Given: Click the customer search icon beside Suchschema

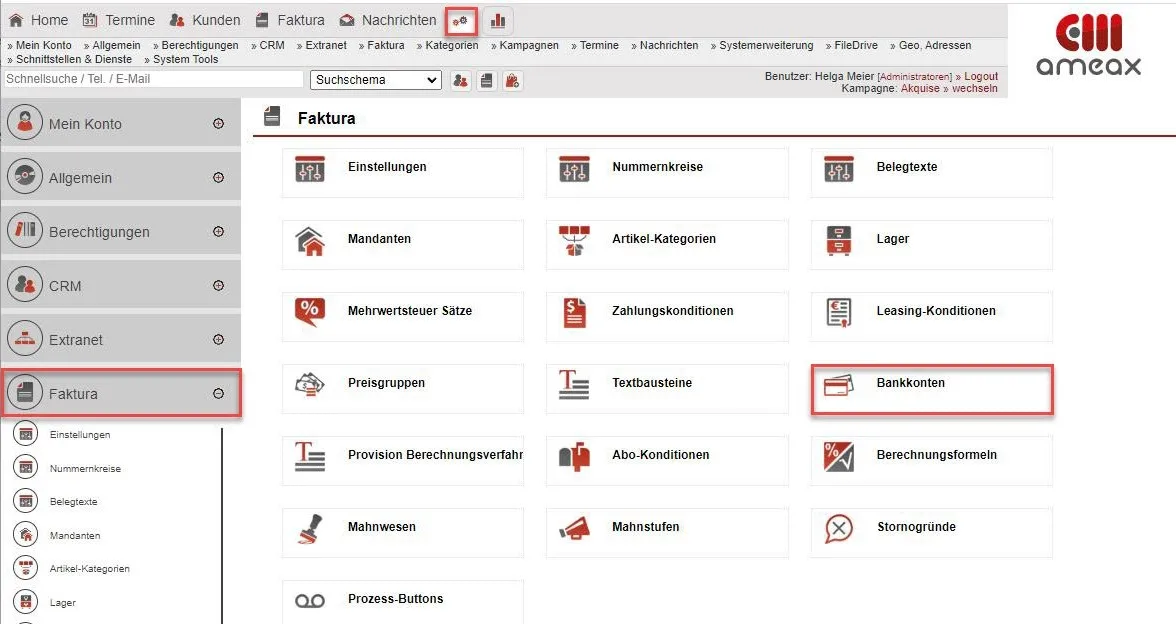Looking at the screenshot, I should 461,80.
